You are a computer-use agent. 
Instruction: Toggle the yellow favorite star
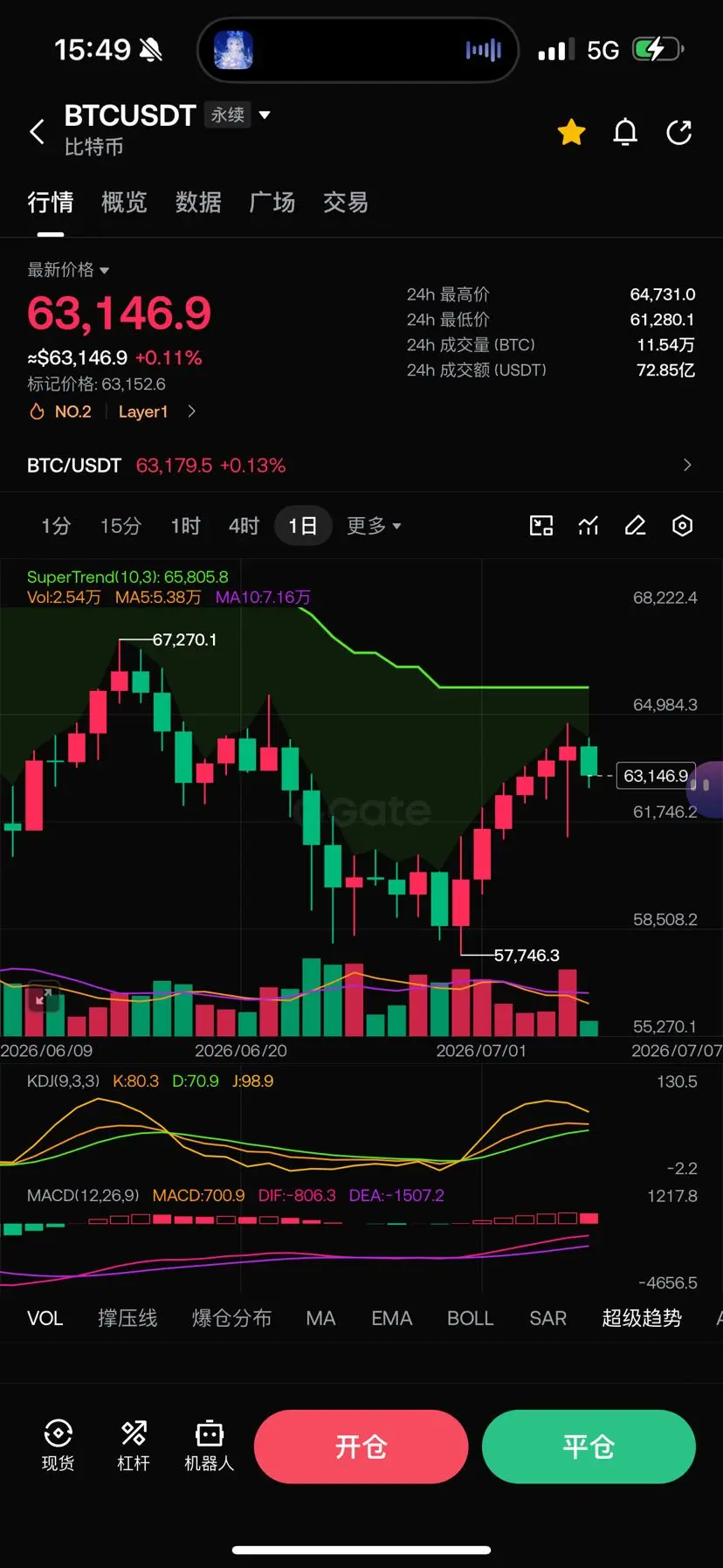click(x=572, y=132)
